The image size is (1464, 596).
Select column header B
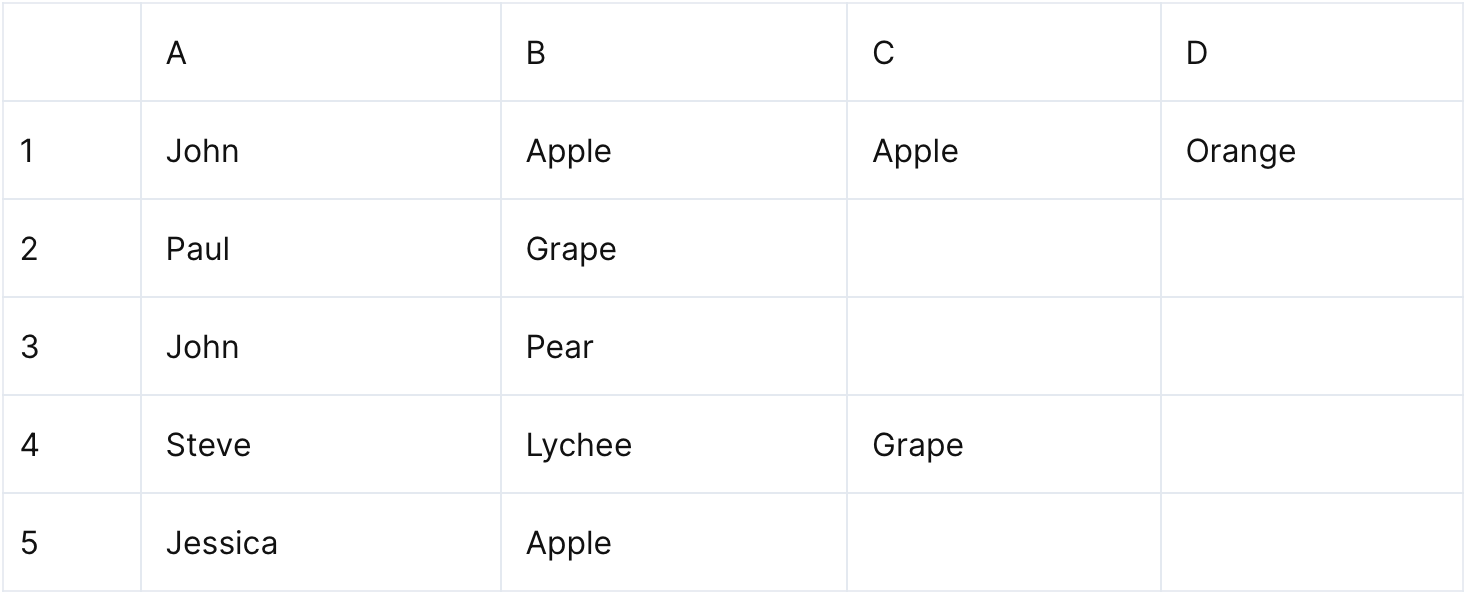click(673, 53)
